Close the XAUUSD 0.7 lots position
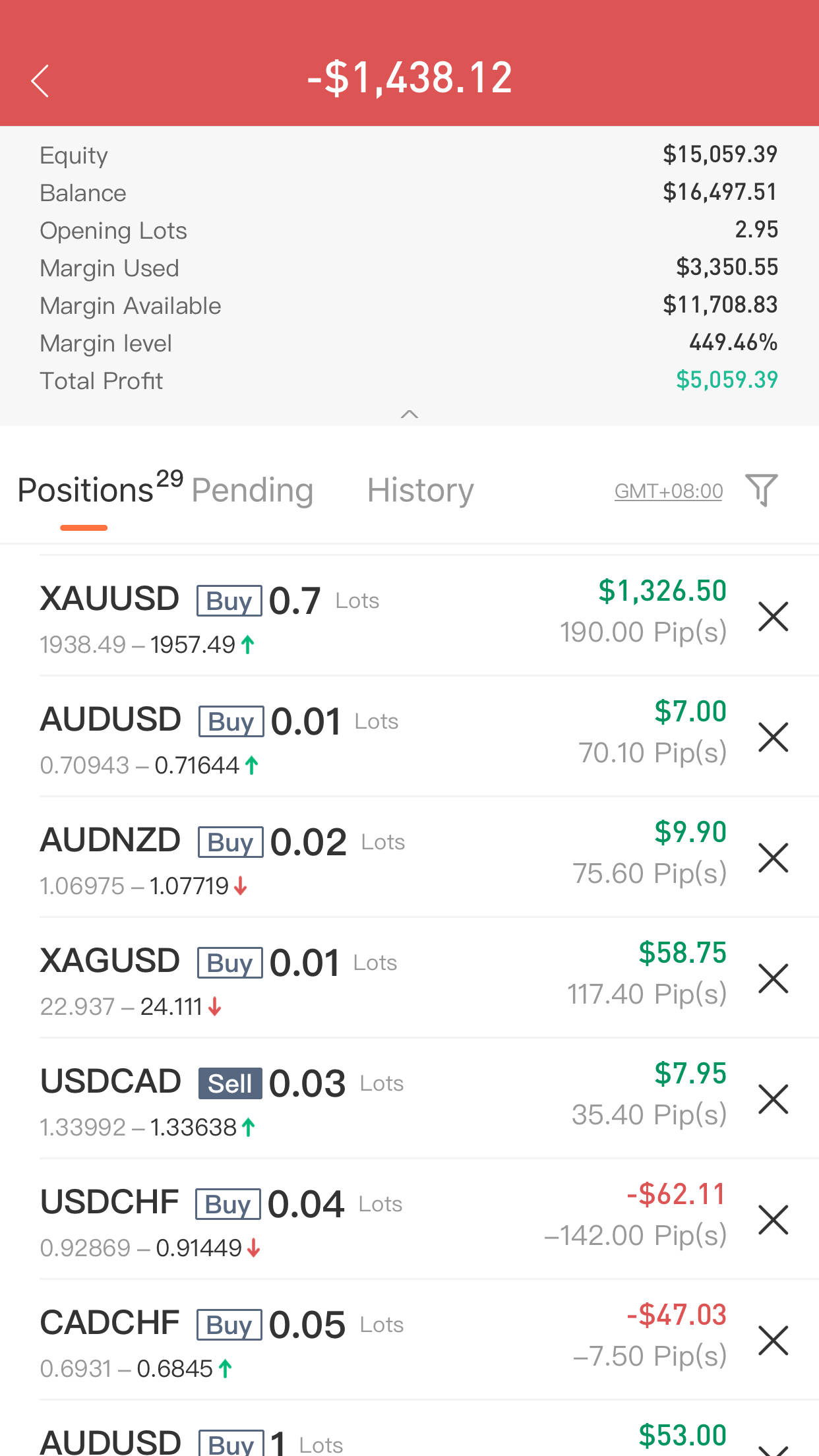Screen dimensions: 819x1456 773,617
